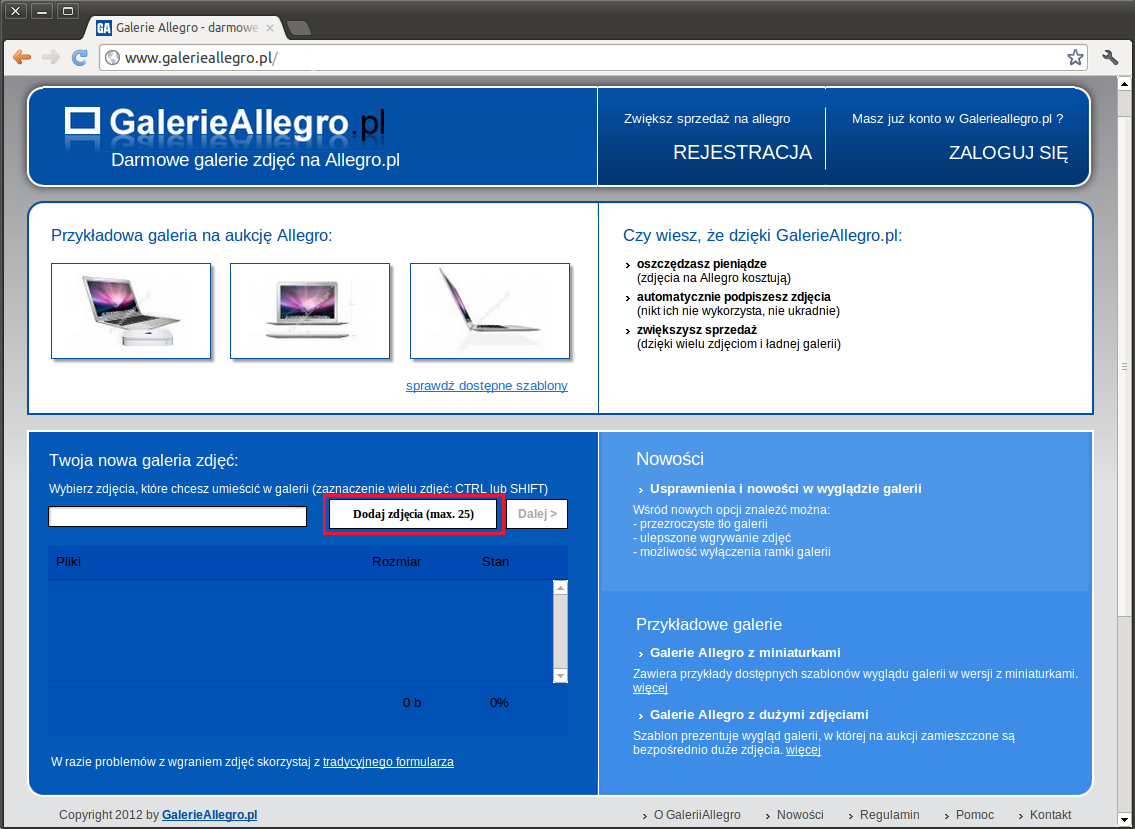
Task: Open 'Galerie Allegro z dużymi zdjęciami' link
Action: (759, 715)
